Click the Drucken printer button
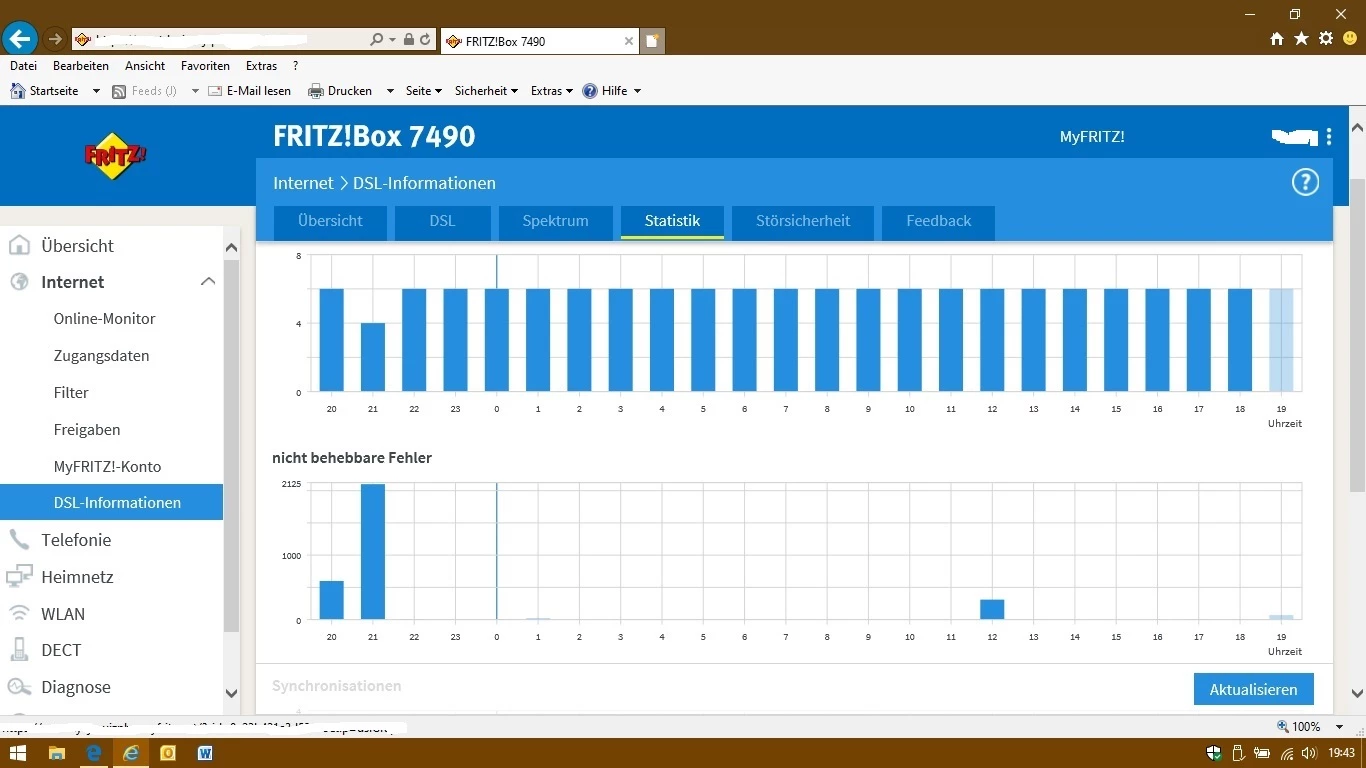Image resolution: width=1366 pixels, height=768 pixels. [340, 91]
